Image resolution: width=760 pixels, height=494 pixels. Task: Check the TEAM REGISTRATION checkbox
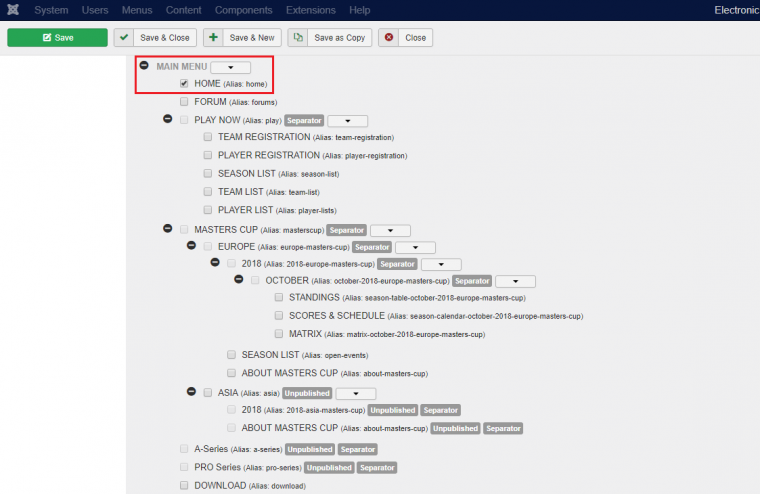(x=208, y=137)
